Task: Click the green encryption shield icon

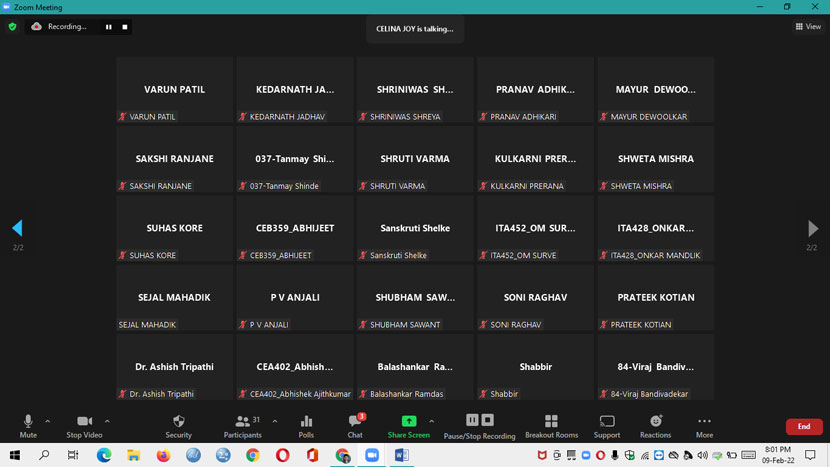Action: tap(13, 27)
